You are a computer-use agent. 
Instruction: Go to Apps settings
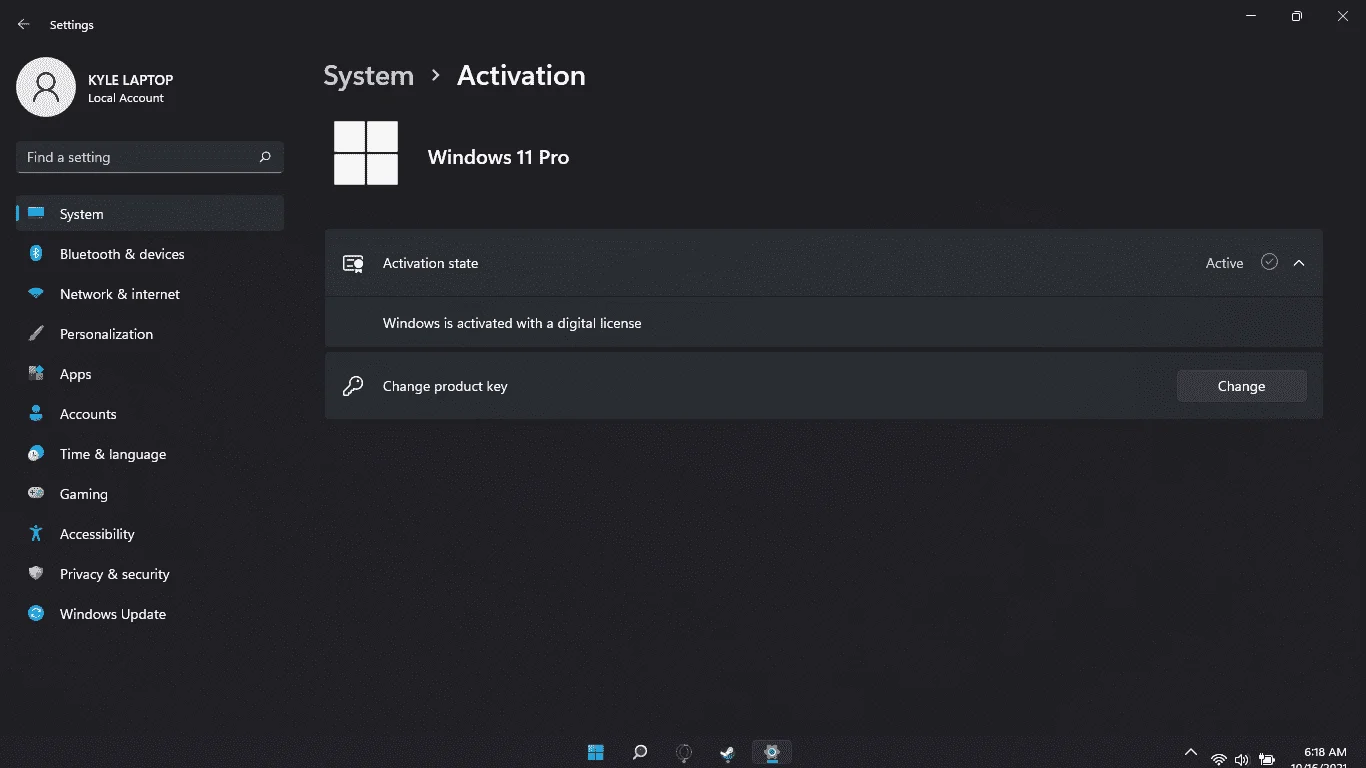(x=150, y=374)
